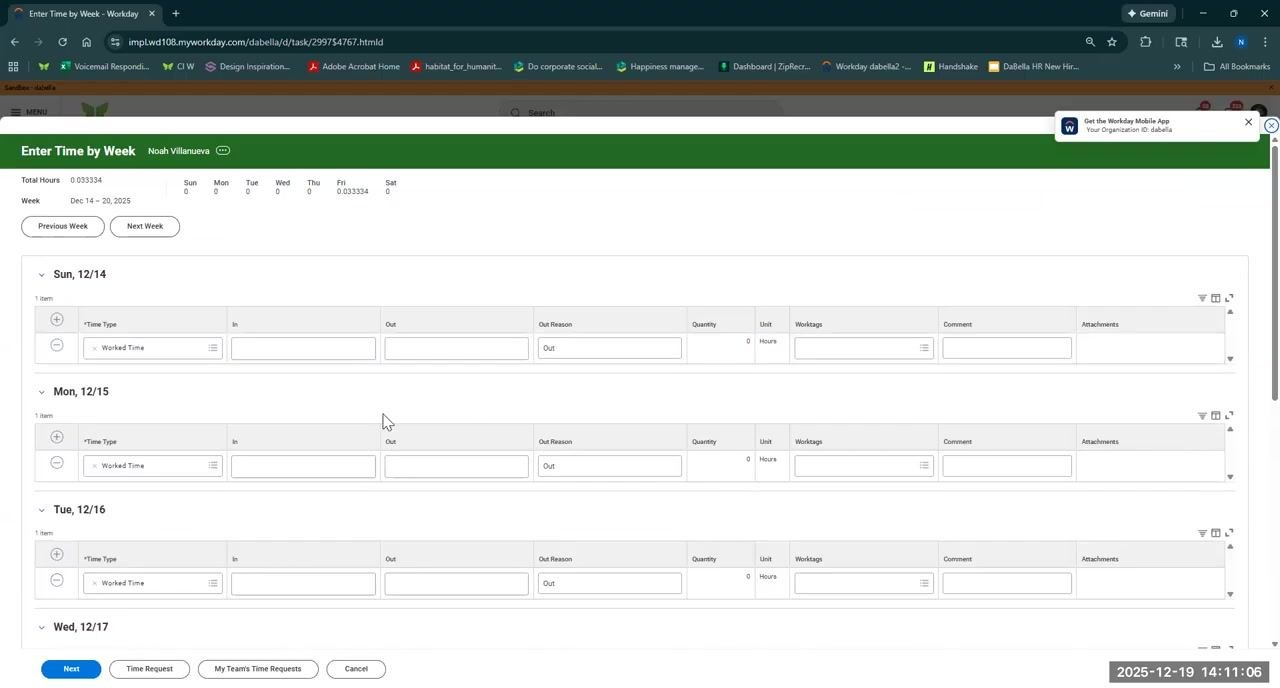1280x688 pixels.
Task: Collapse the Tue, 12/16 section
Action: [x=41, y=510]
